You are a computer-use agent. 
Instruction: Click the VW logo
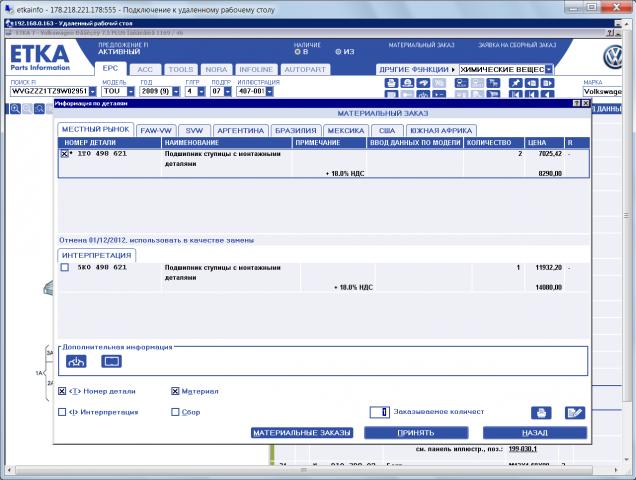(x=612, y=57)
